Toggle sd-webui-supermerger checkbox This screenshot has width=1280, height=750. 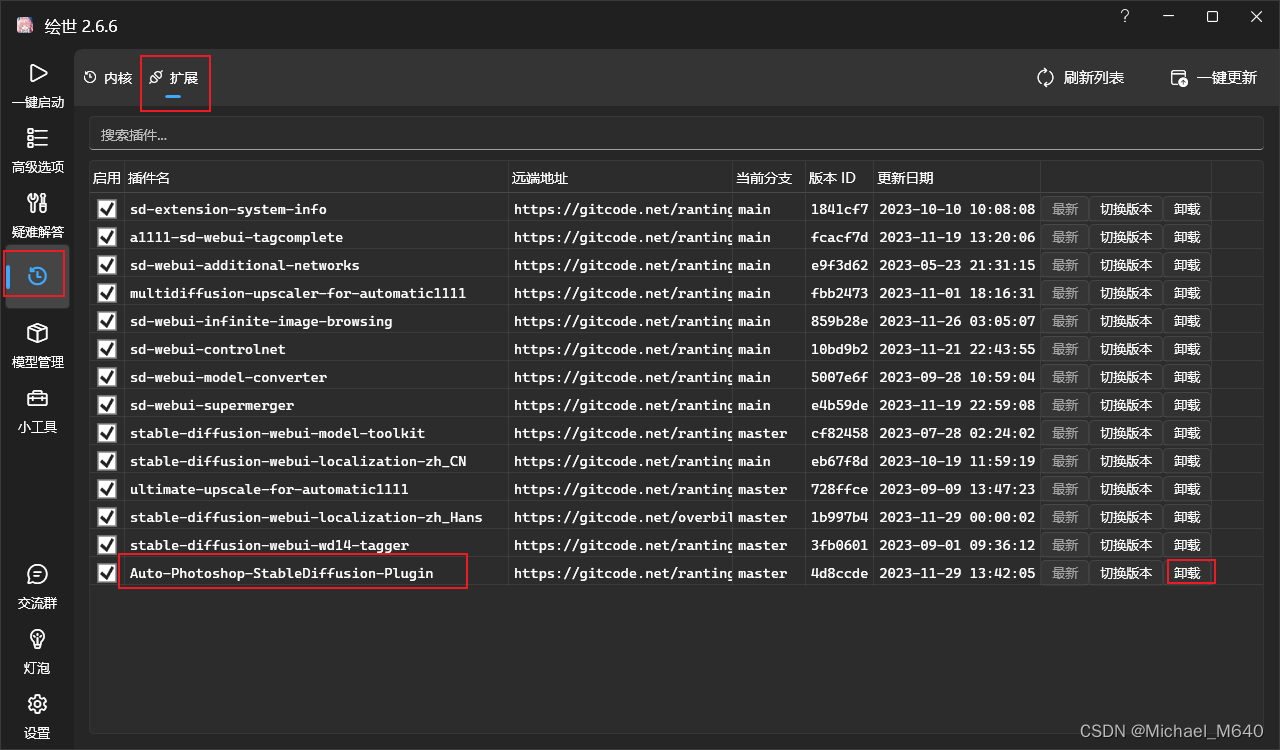tap(107, 405)
